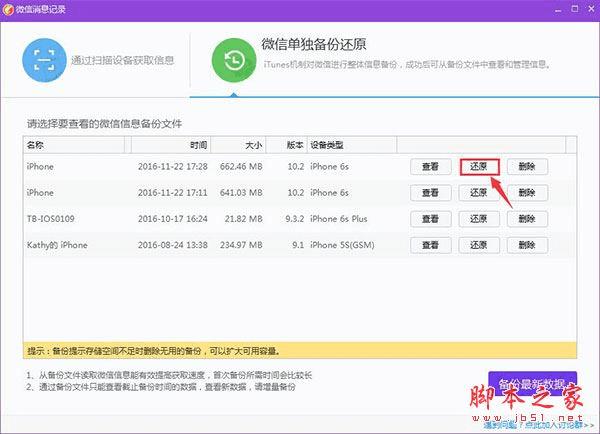Click the 662.46 MB size cell
The image size is (600, 434).
tap(241, 167)
